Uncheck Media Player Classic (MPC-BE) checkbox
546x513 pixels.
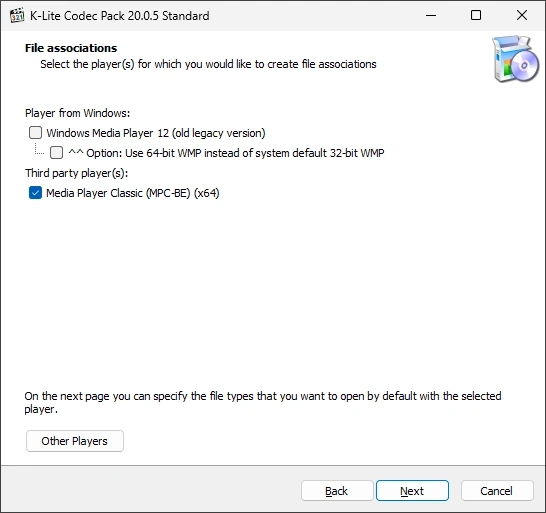click(x=36, y=193)
